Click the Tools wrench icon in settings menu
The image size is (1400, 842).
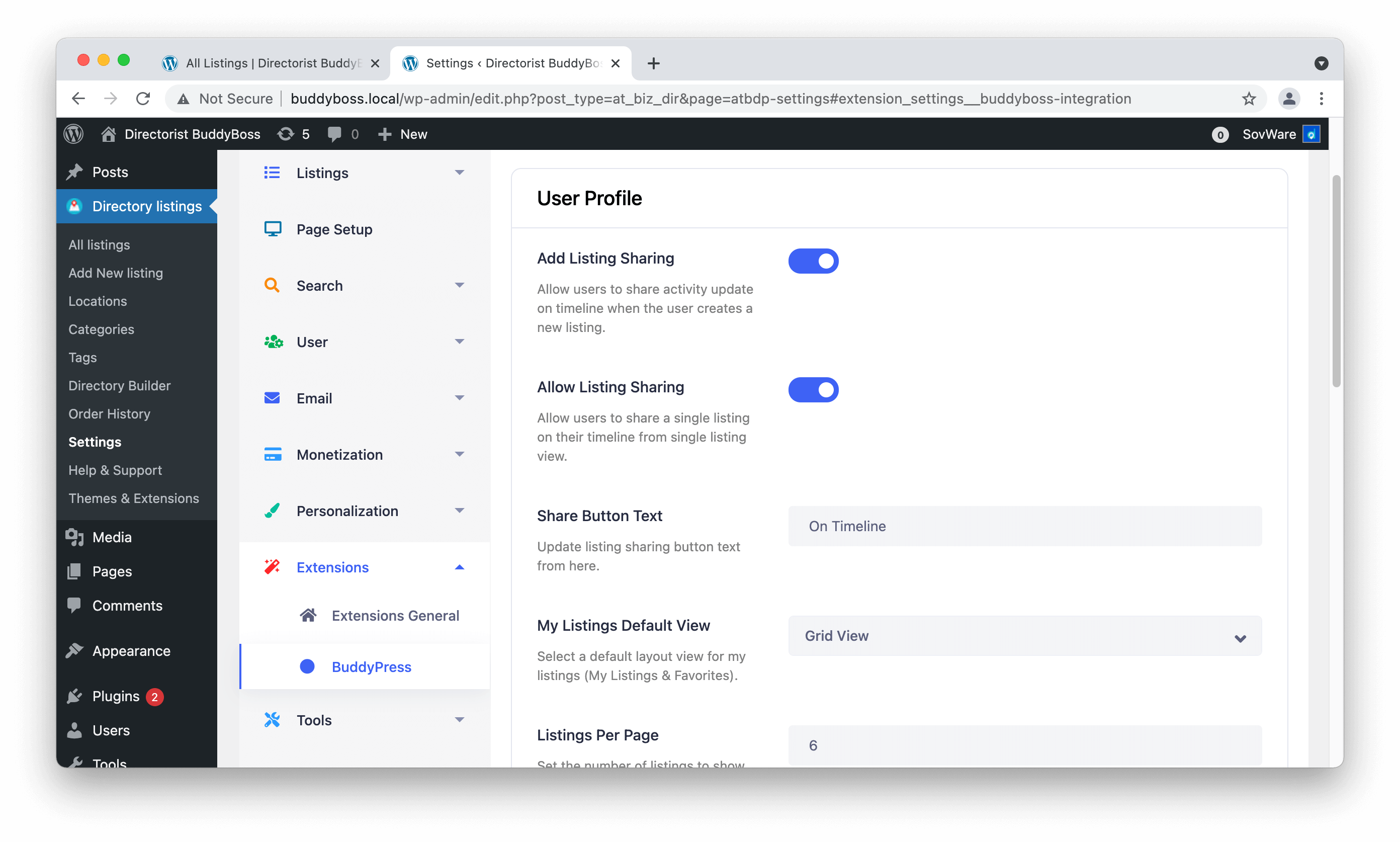[x=272, y=719]
